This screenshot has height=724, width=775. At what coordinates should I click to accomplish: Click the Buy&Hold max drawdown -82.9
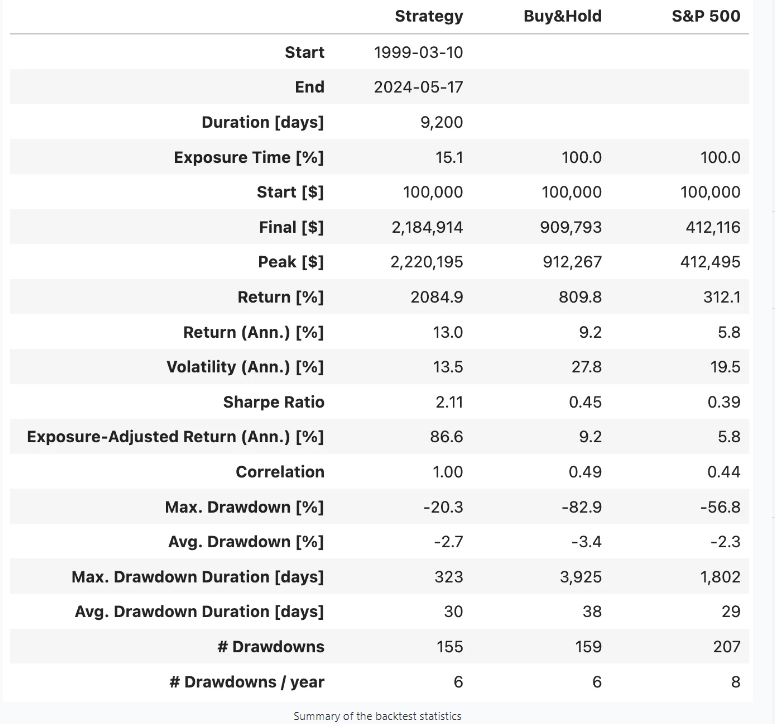click(582, 507)
